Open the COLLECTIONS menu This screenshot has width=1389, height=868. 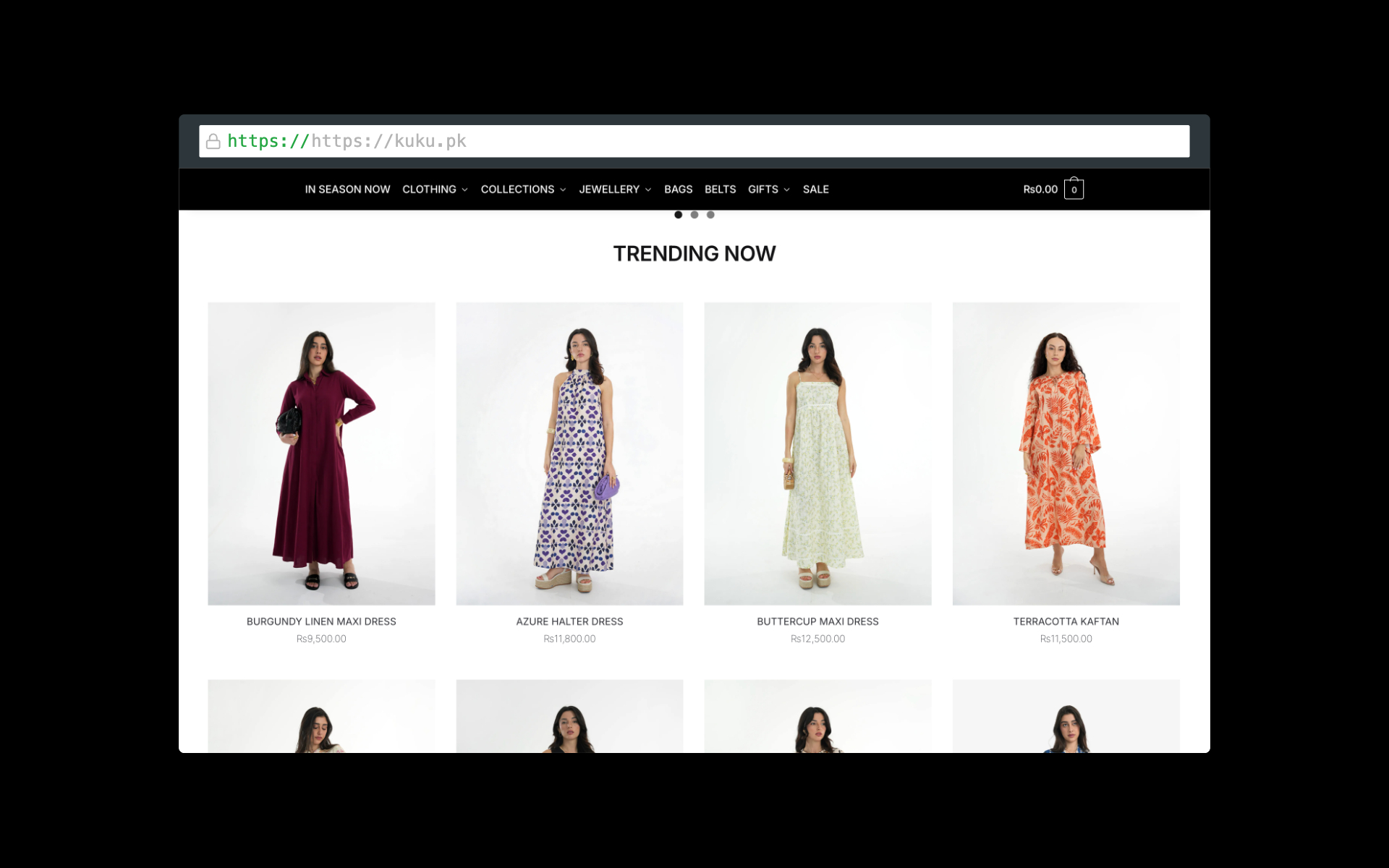[x=517, y=190]
